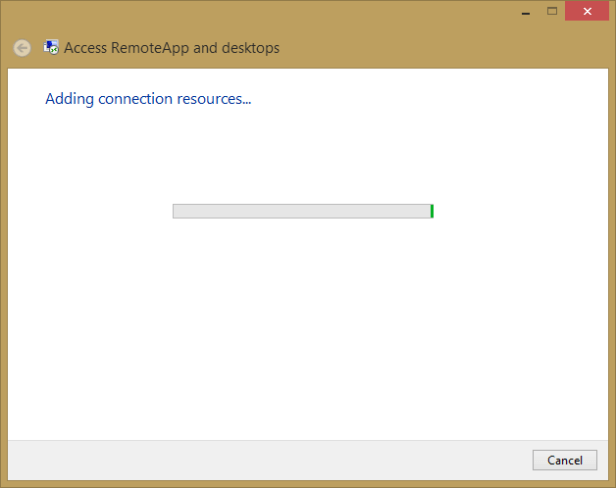This screenshot has height=488, width=616.
Task: Minimize the wizard window
Action: (524, 11)
